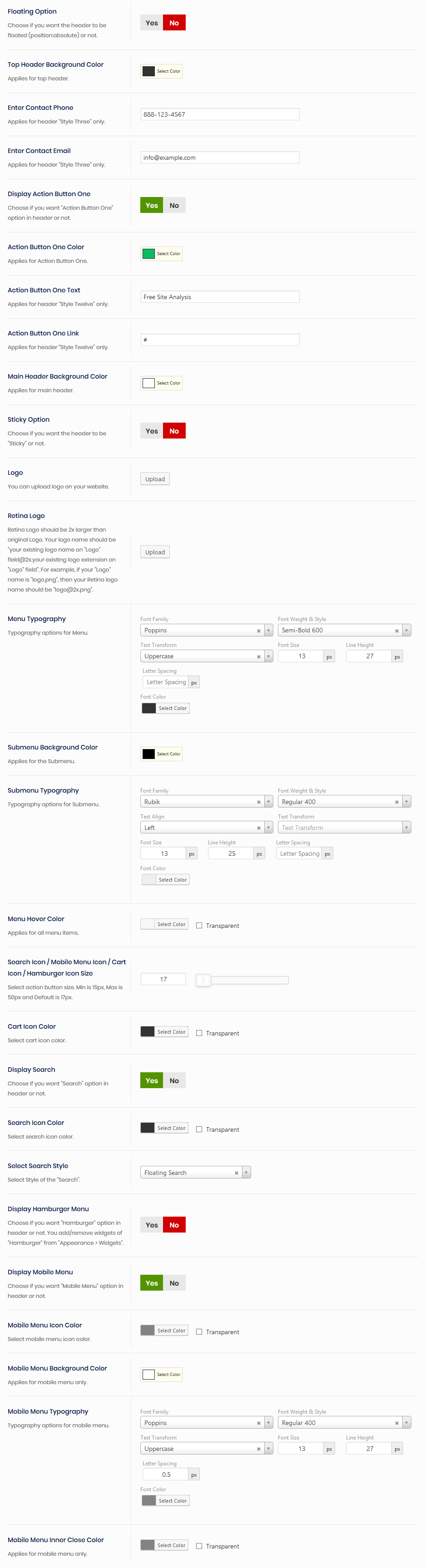The width and height of the screenshot is (425, 1568).
Task: Clear Semi-Bold 600 font weight selection
Action: [x=396, y=631]
